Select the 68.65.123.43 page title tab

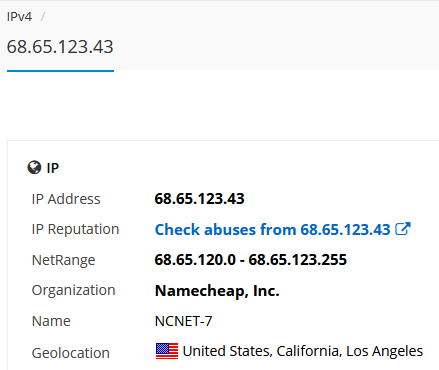(x=60, y=46)
